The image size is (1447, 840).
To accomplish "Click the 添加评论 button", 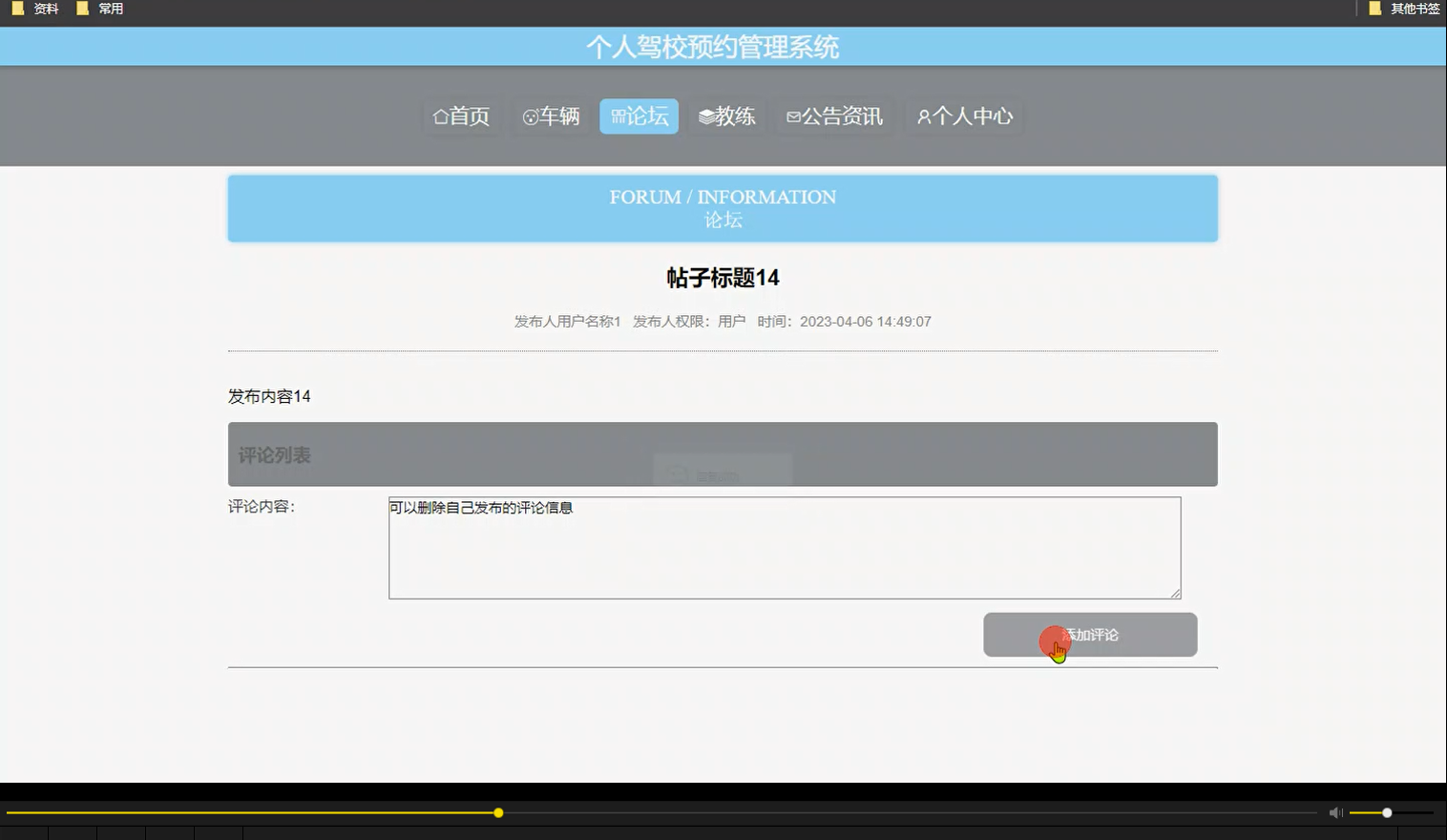I will (1089, 634).
